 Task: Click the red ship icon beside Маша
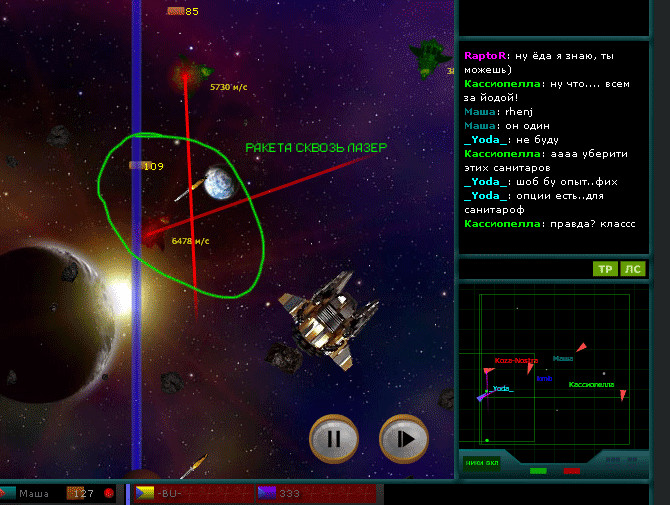point(6,493)
